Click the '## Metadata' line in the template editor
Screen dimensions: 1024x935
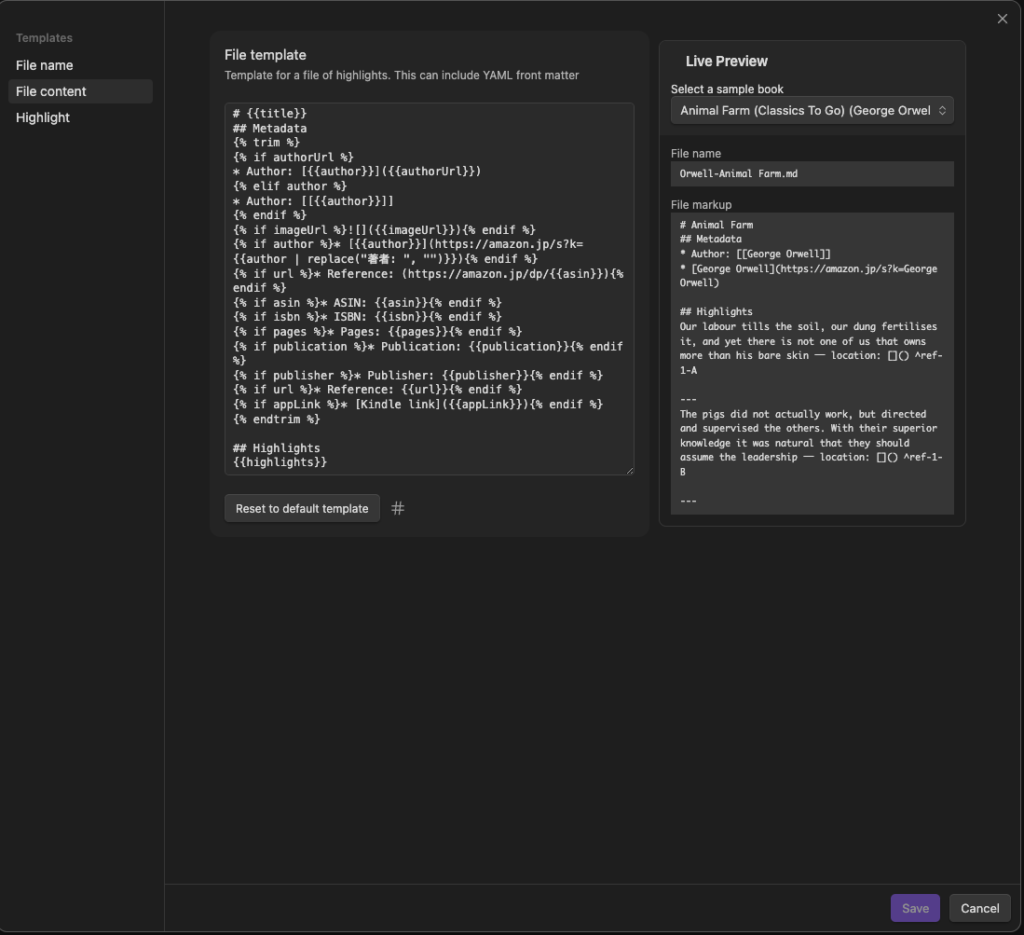[270, 128]
